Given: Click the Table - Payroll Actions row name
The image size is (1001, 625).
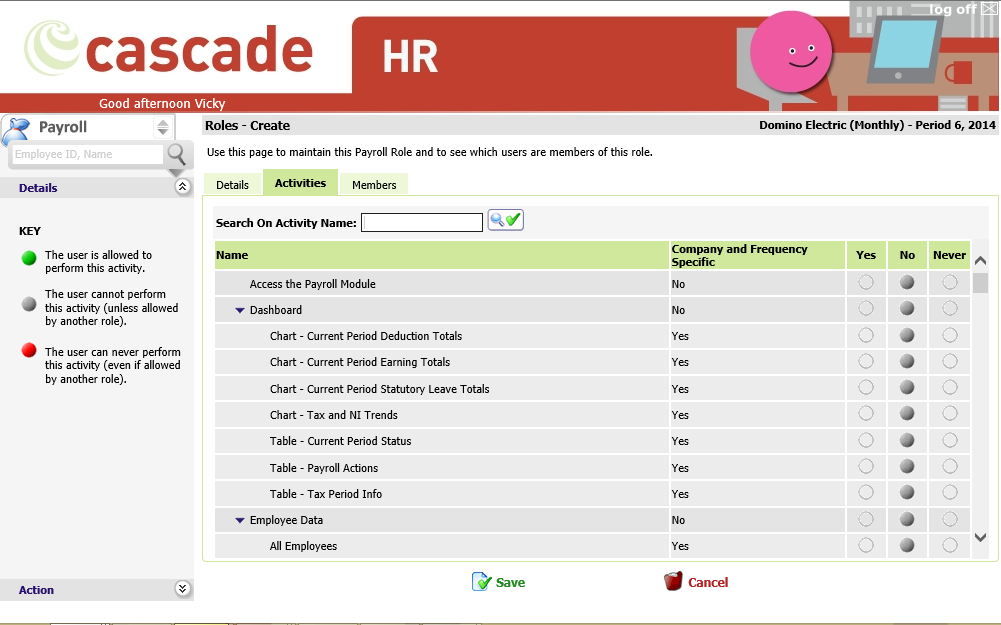Looking at the screenshot, I should [x=324, y=468].
